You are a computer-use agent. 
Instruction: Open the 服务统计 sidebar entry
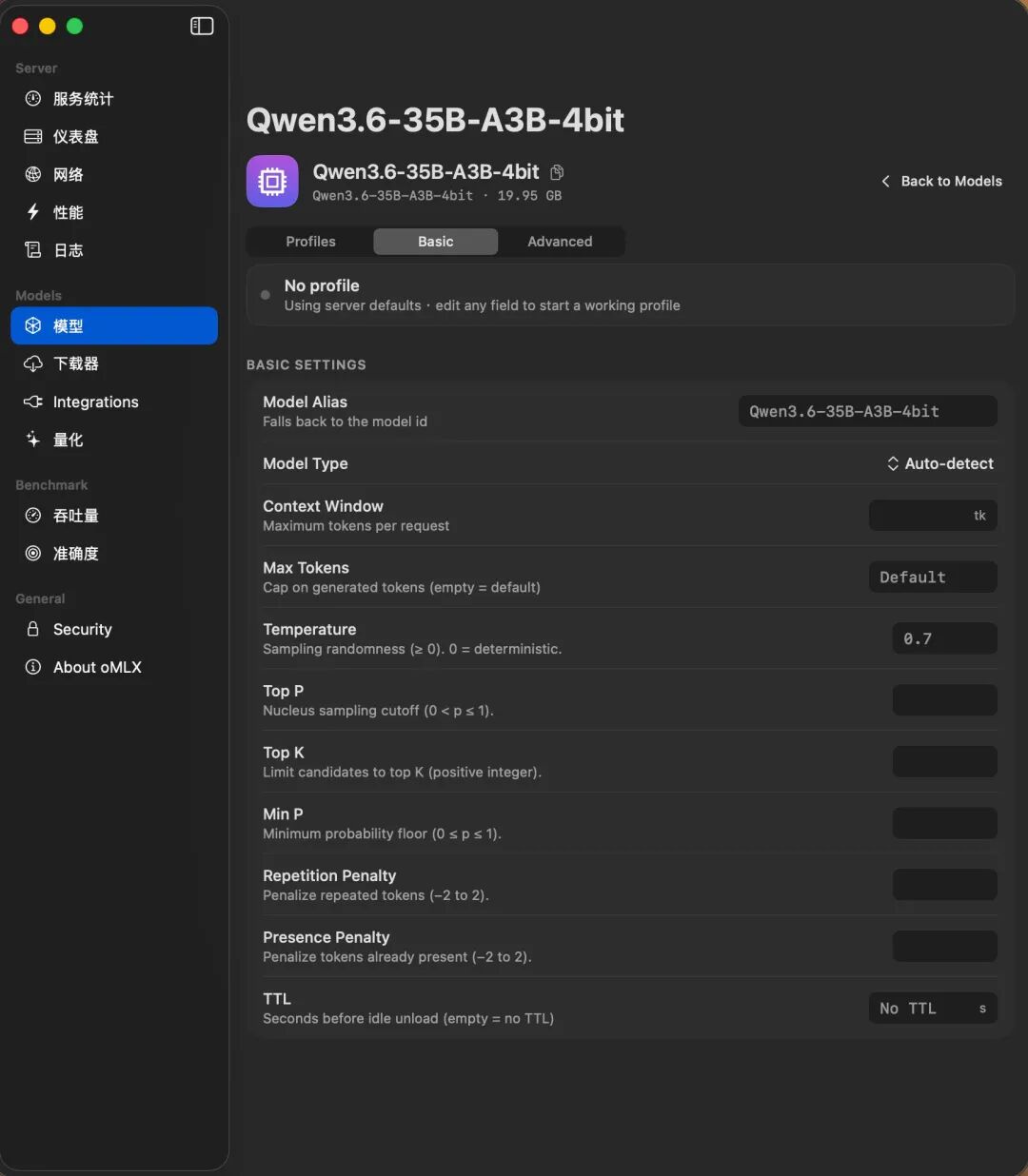(114, 99)
